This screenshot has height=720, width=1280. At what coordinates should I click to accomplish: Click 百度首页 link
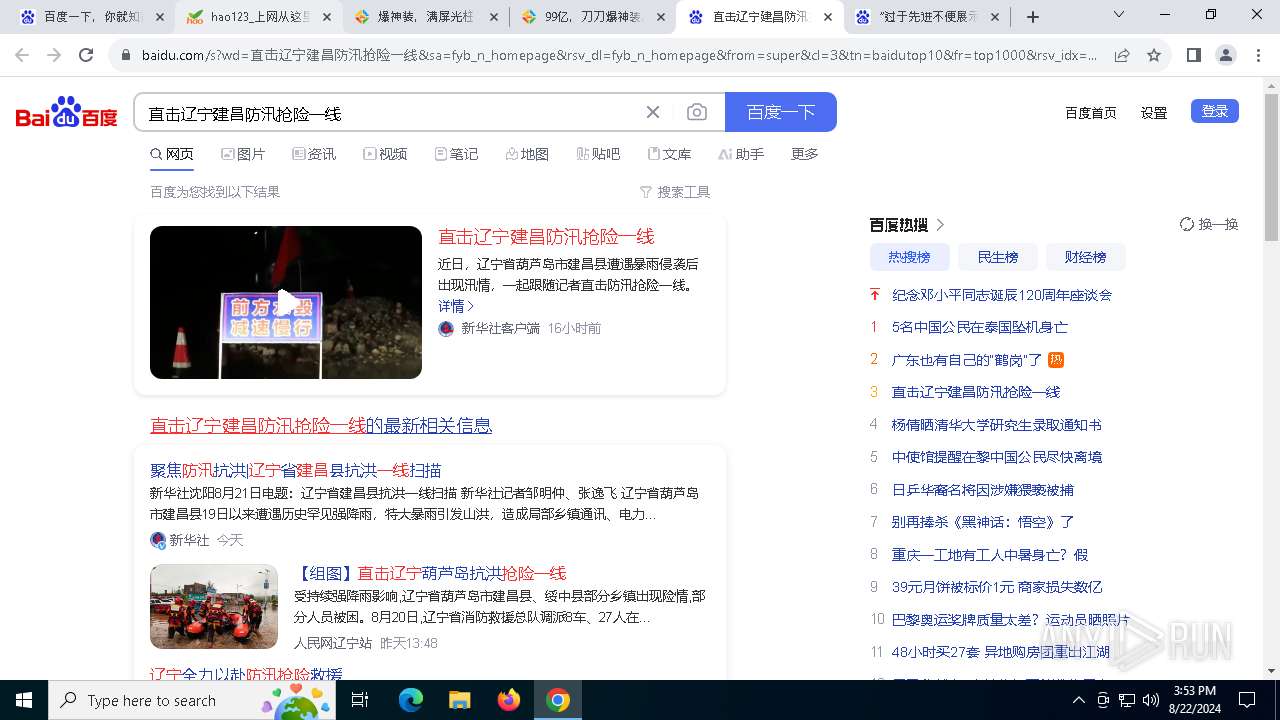(x=1090, y=113)
